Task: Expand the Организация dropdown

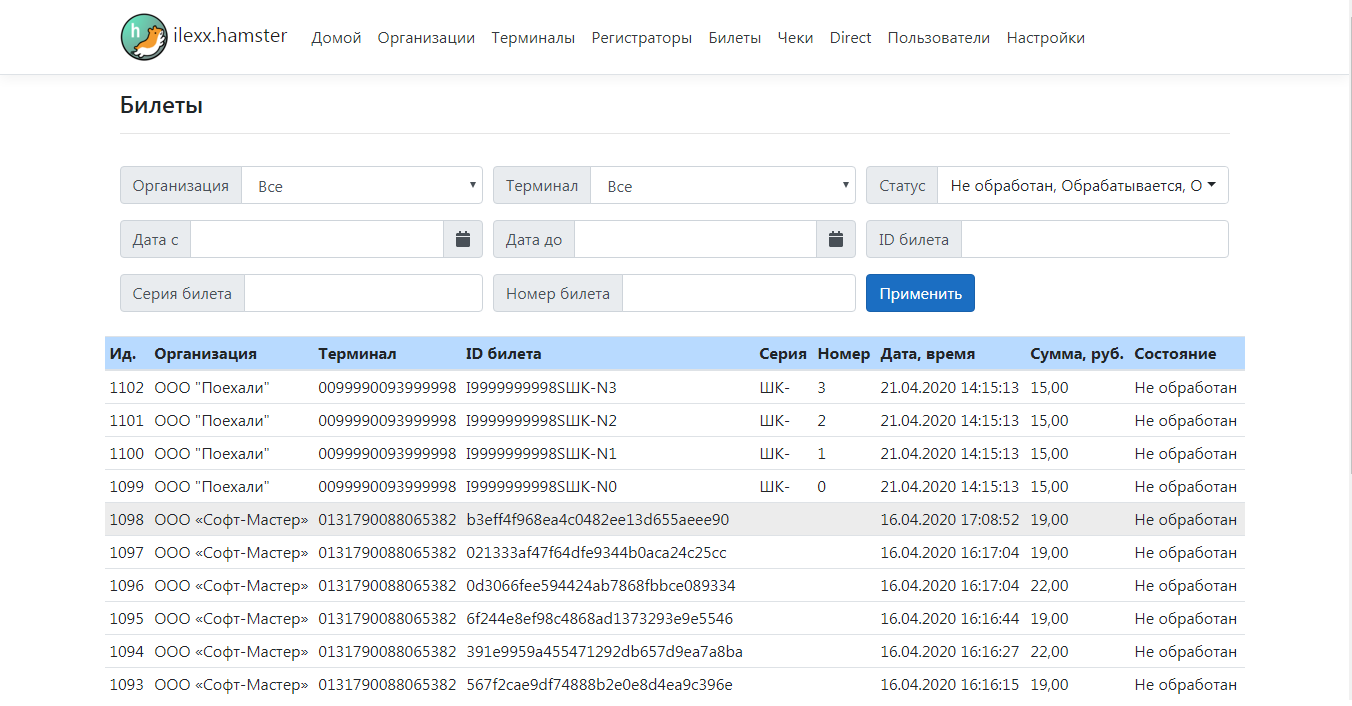Action: coord(361,186)
